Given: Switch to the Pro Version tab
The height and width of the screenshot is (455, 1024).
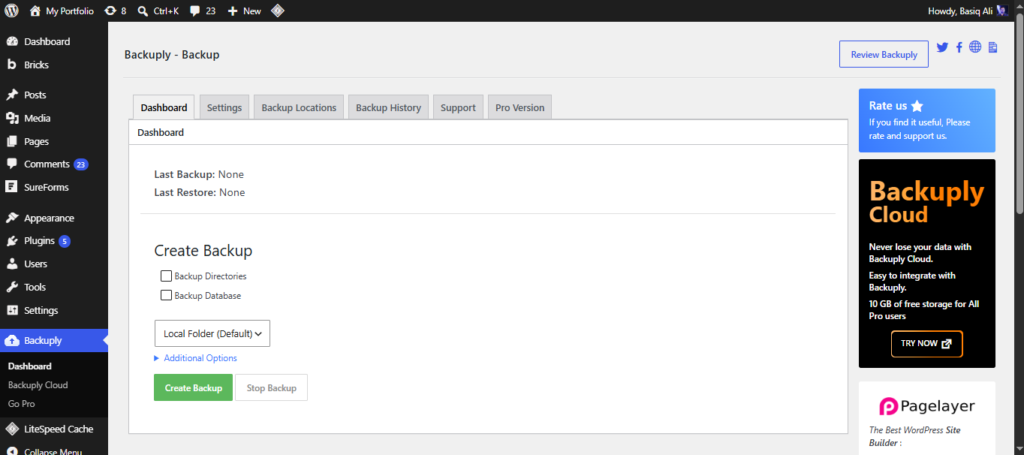Looking at the screenshot, I should (x=520, y=108).
